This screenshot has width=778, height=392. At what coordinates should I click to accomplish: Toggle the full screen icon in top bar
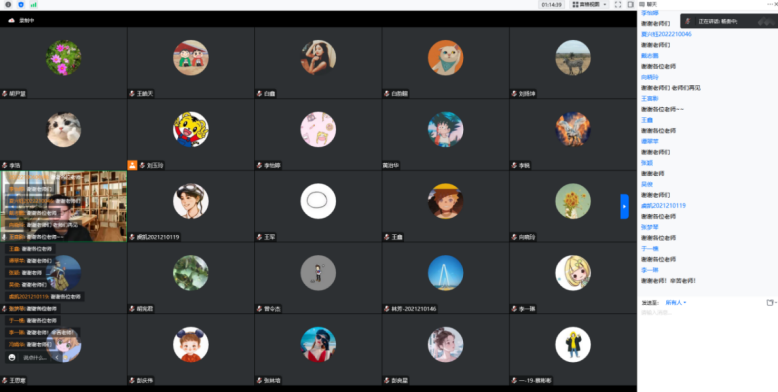[x=618, y=4]
